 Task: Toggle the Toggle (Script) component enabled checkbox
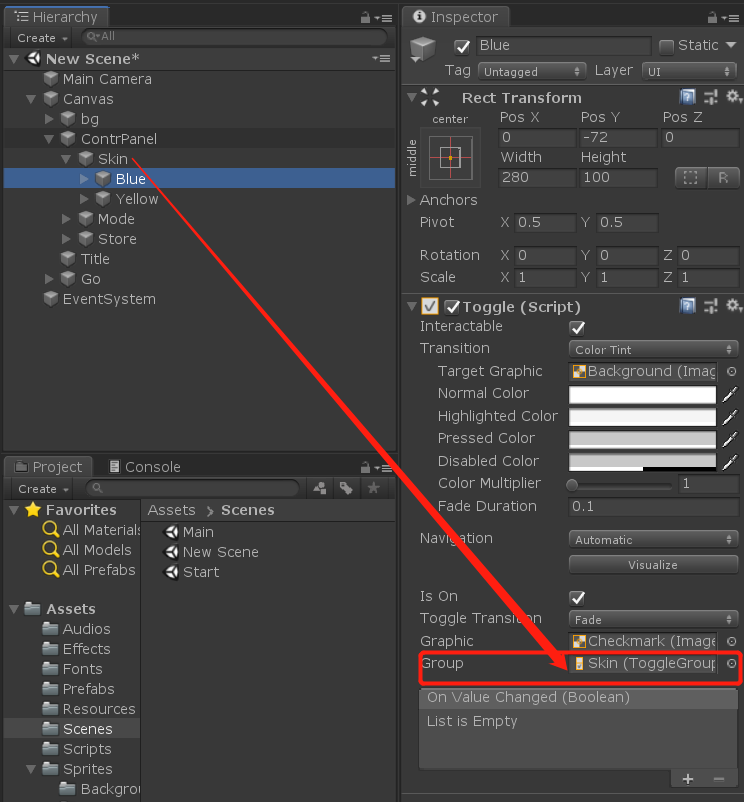tap(452, 307)
